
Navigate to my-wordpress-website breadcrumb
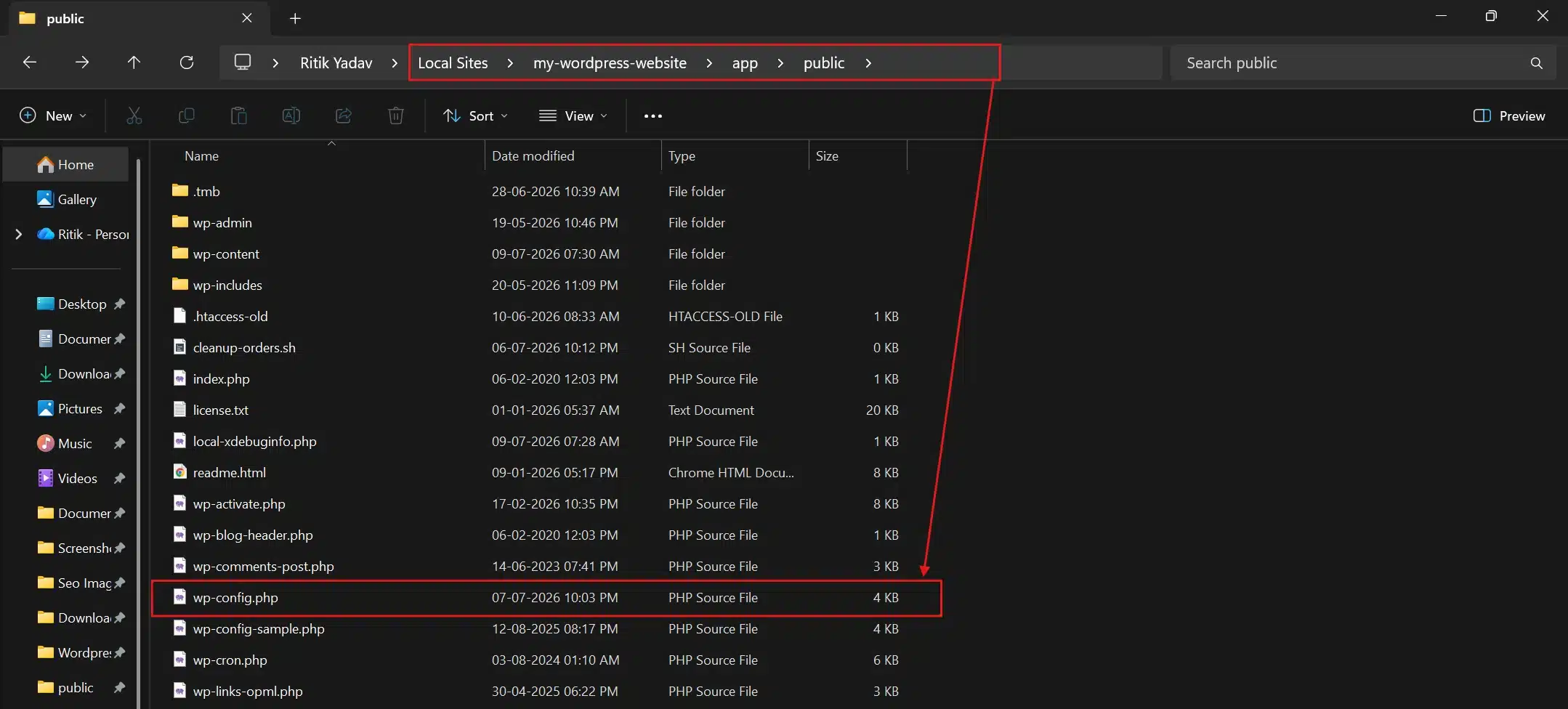(610, 63)
